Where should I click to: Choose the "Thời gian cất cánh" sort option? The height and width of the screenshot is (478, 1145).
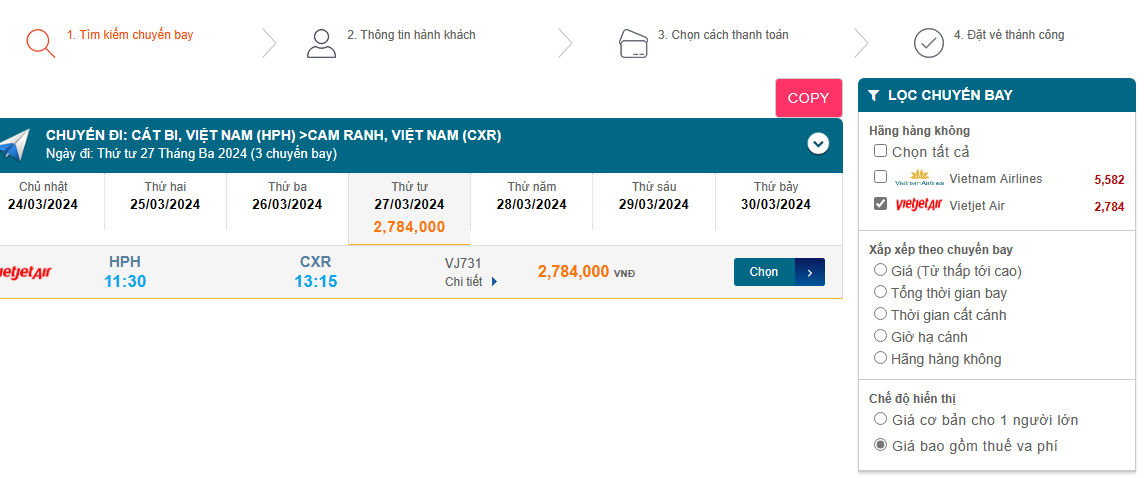tap(881, 314)
